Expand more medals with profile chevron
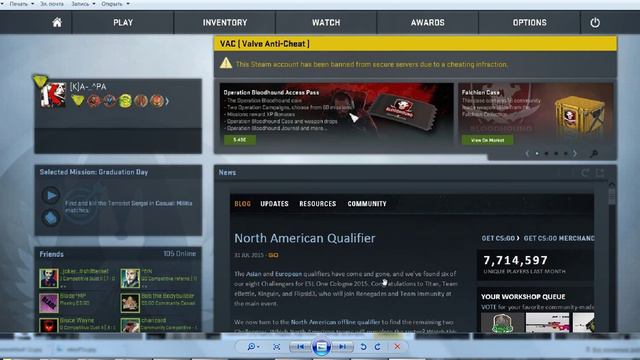640x360 pixels. [x=167, y=101]
